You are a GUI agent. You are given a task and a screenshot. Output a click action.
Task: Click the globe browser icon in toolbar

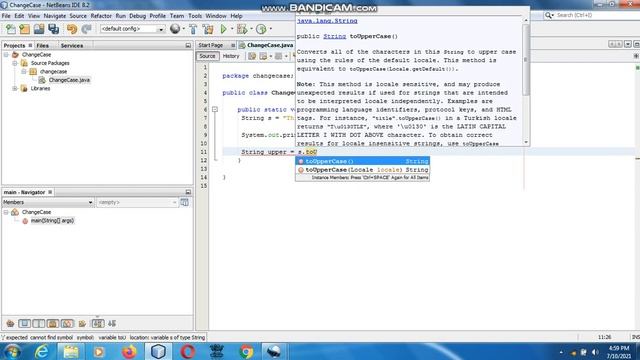pyautogui.click(x=175, y=29)
